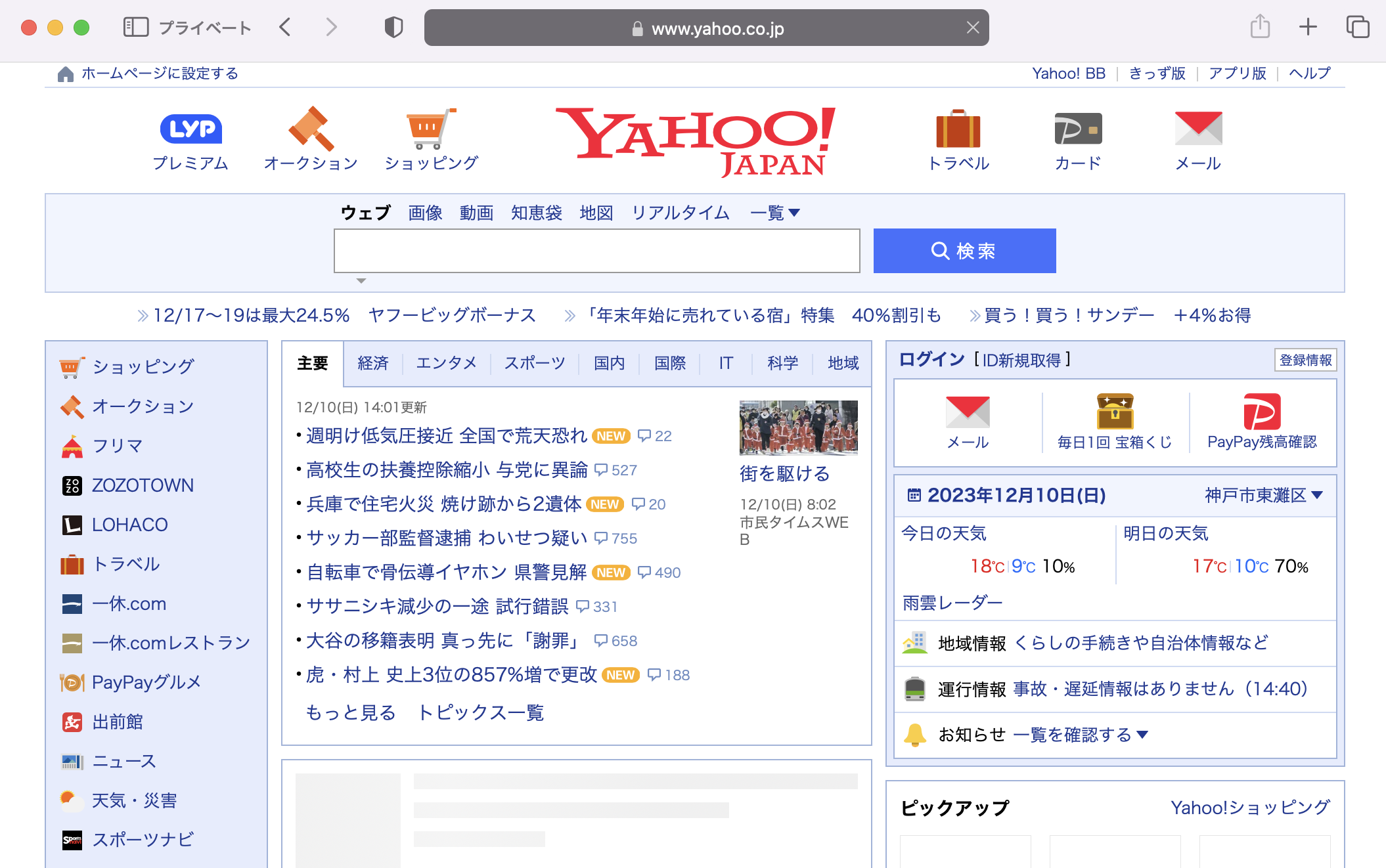Image resolution: width=1386 pixels, height=868 pixels.
Task: Open the Travel suitcase icon in header
Action: tap(958, 129)
